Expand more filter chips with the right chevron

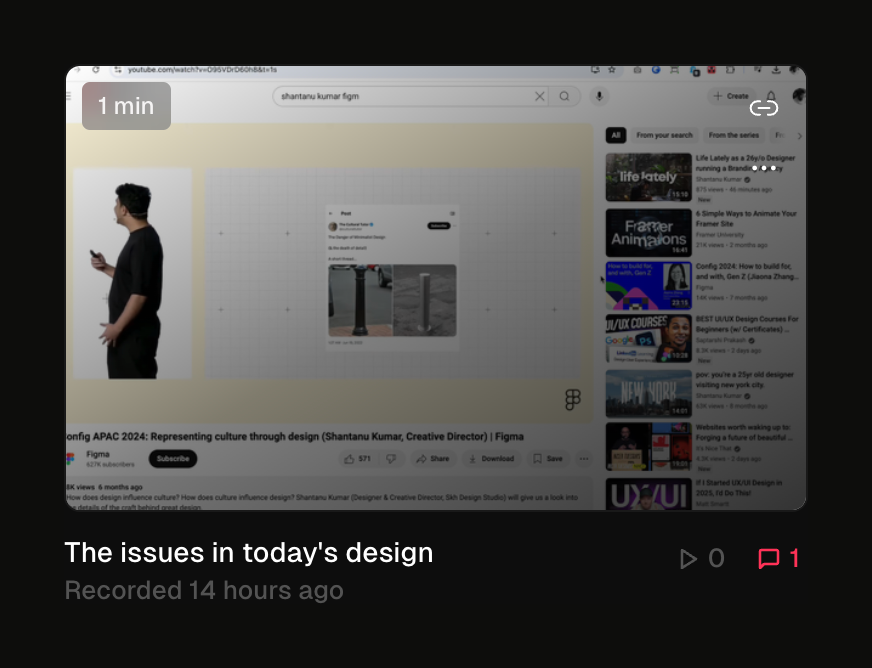coord(799,135)
